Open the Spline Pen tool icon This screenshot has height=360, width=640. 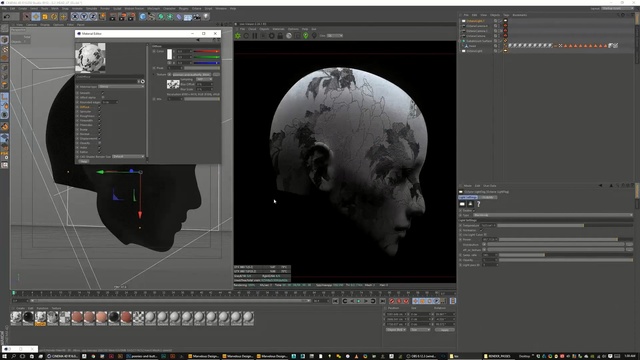tap(151, 17)
